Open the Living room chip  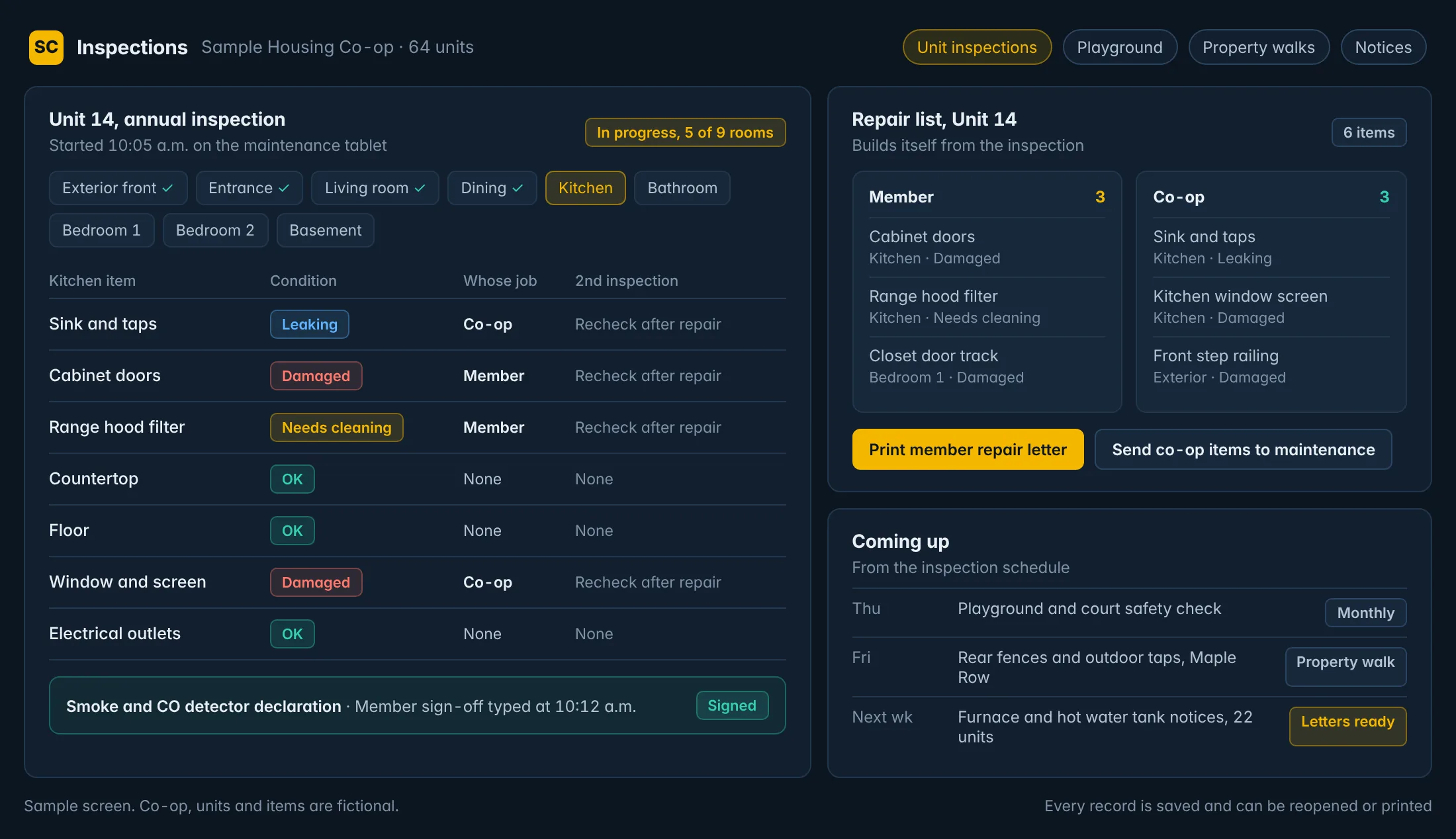click(x=375, y=188)
